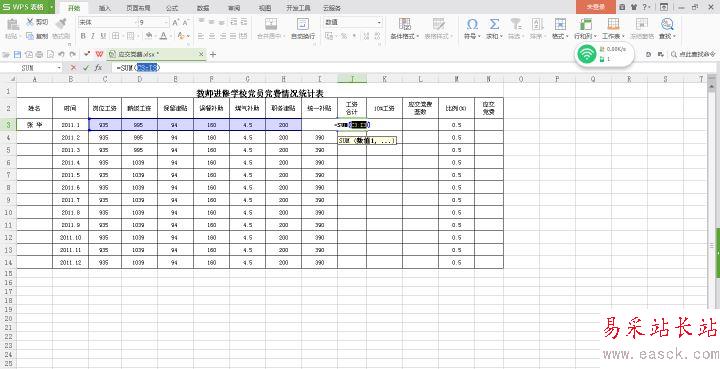Toggle center text alignment
The image size is (720, 369).
(211, 36)
